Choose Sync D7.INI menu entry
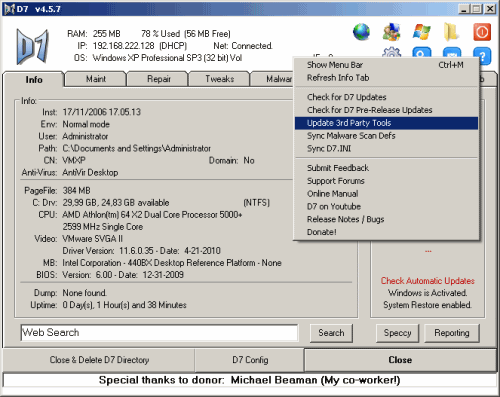The image size is (500, 397). [x=386, y=148]
